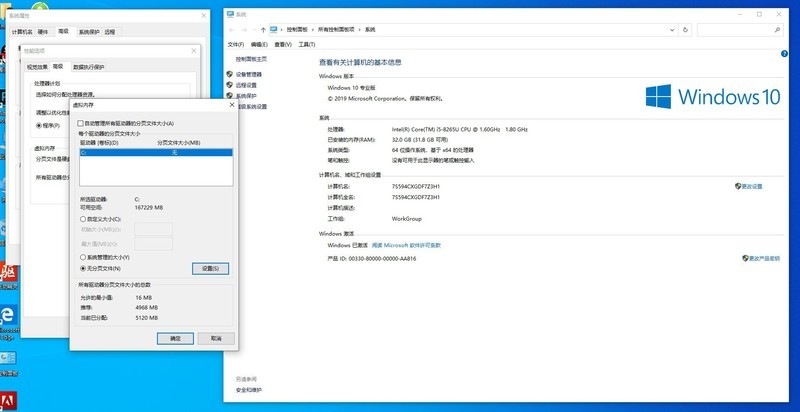
Task: Click the Refresh icon beside address bar
Action: click(x=685, y=30)
